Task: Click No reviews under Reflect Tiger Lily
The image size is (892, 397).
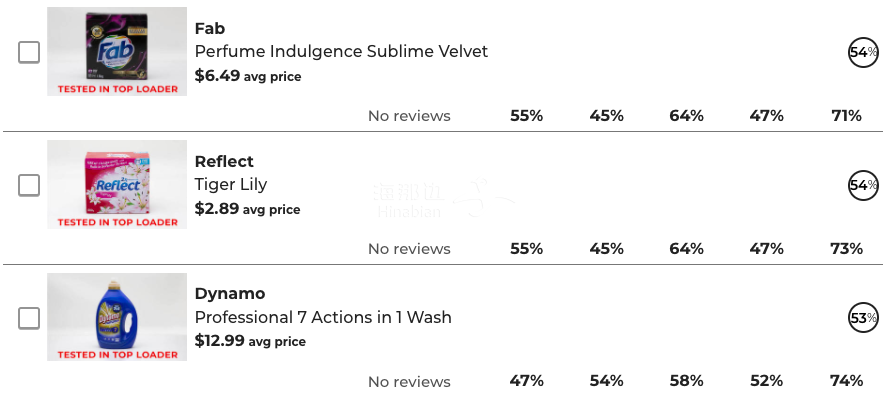Action: [409, 249]
